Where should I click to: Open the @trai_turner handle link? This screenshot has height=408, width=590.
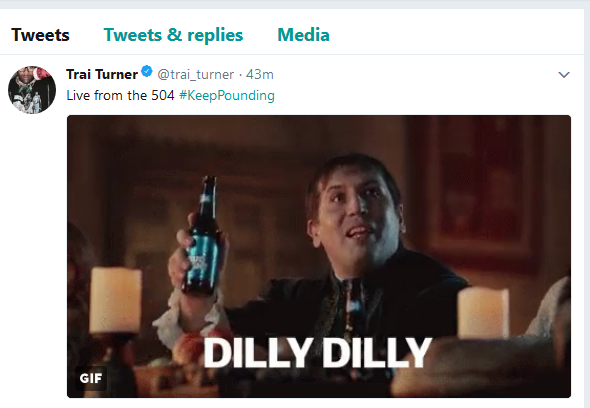coord(196,75)
